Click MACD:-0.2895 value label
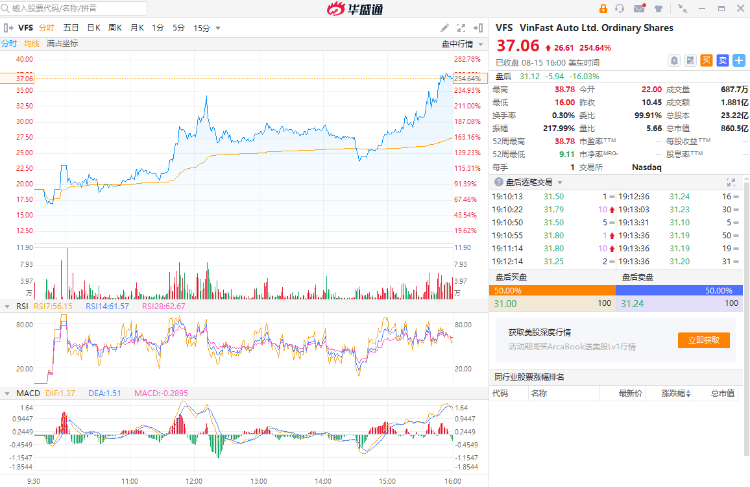This screenshot has width=750, height=487. pyautogui.click(x=161, y=393)
